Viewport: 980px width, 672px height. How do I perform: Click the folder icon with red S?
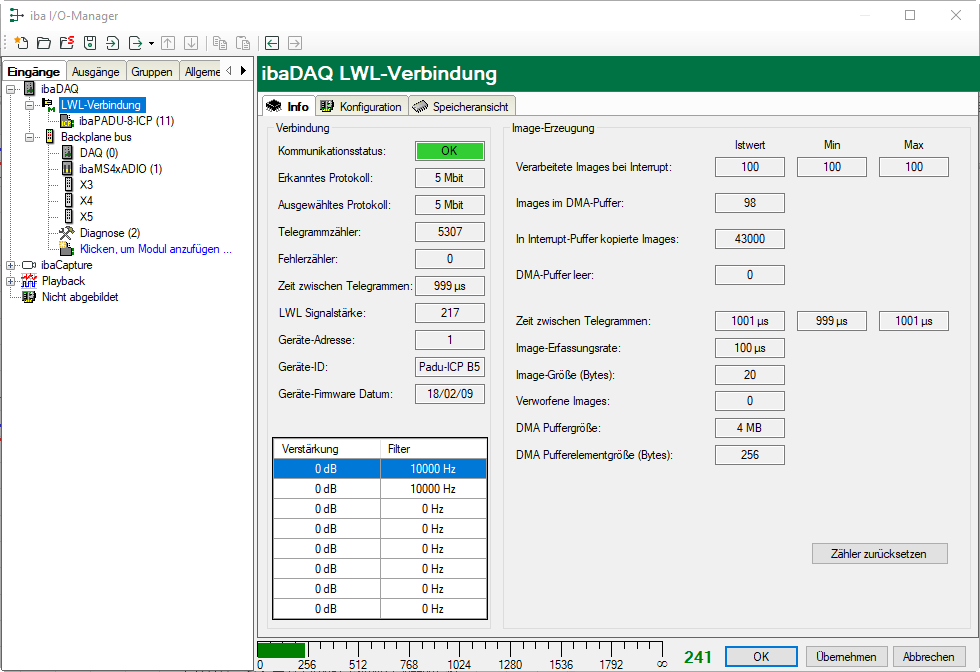(x=67, y=43)
